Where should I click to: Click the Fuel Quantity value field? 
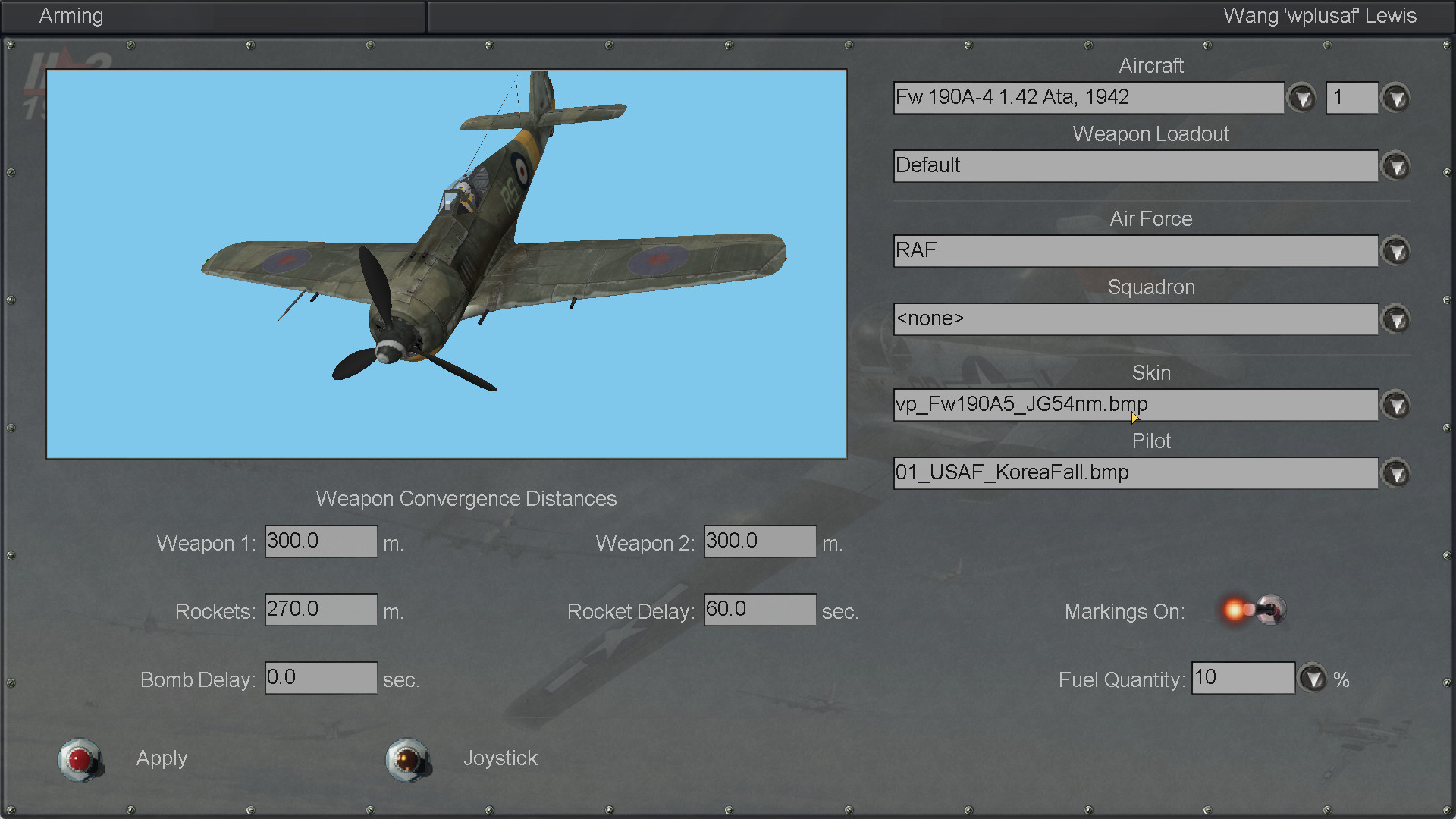tap(1243, 678)
